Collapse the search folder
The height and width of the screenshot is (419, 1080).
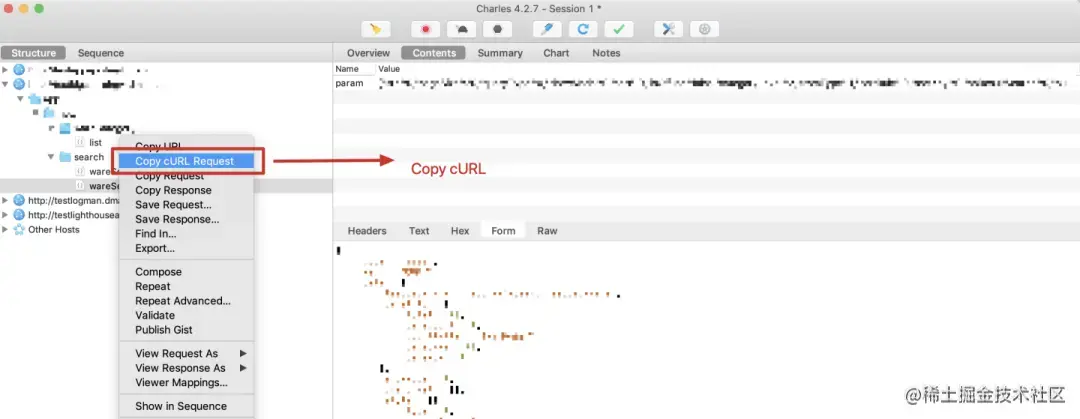click(x=51, y=157)
